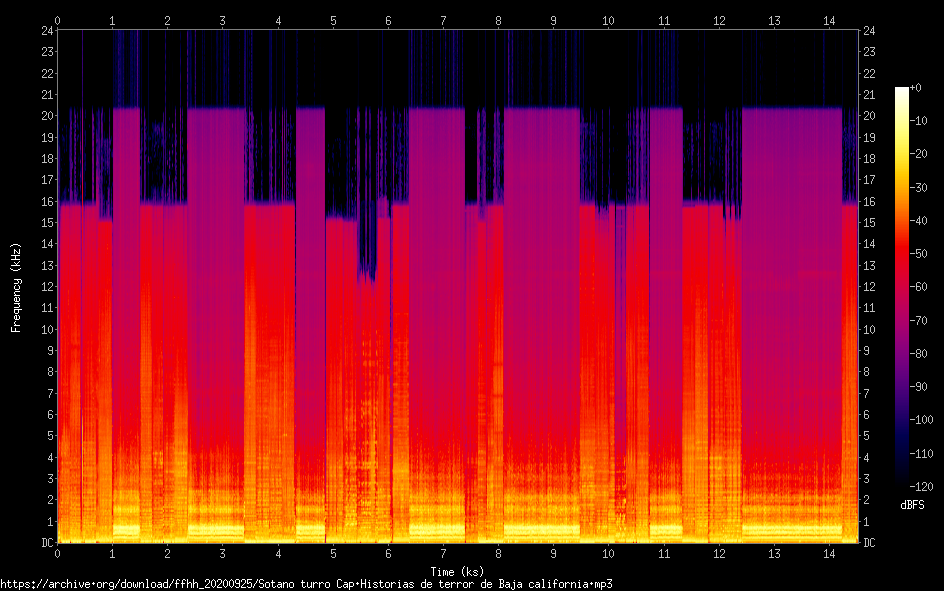
Task: Click the '-20' value on the color scale
Action: (x=918, y=154)
